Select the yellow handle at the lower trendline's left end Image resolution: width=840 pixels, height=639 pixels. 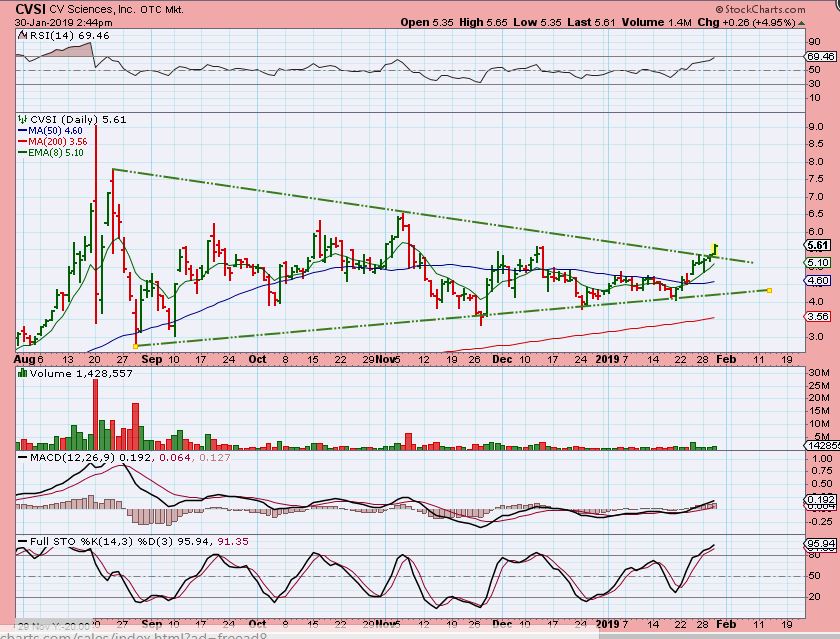[135, 347]
